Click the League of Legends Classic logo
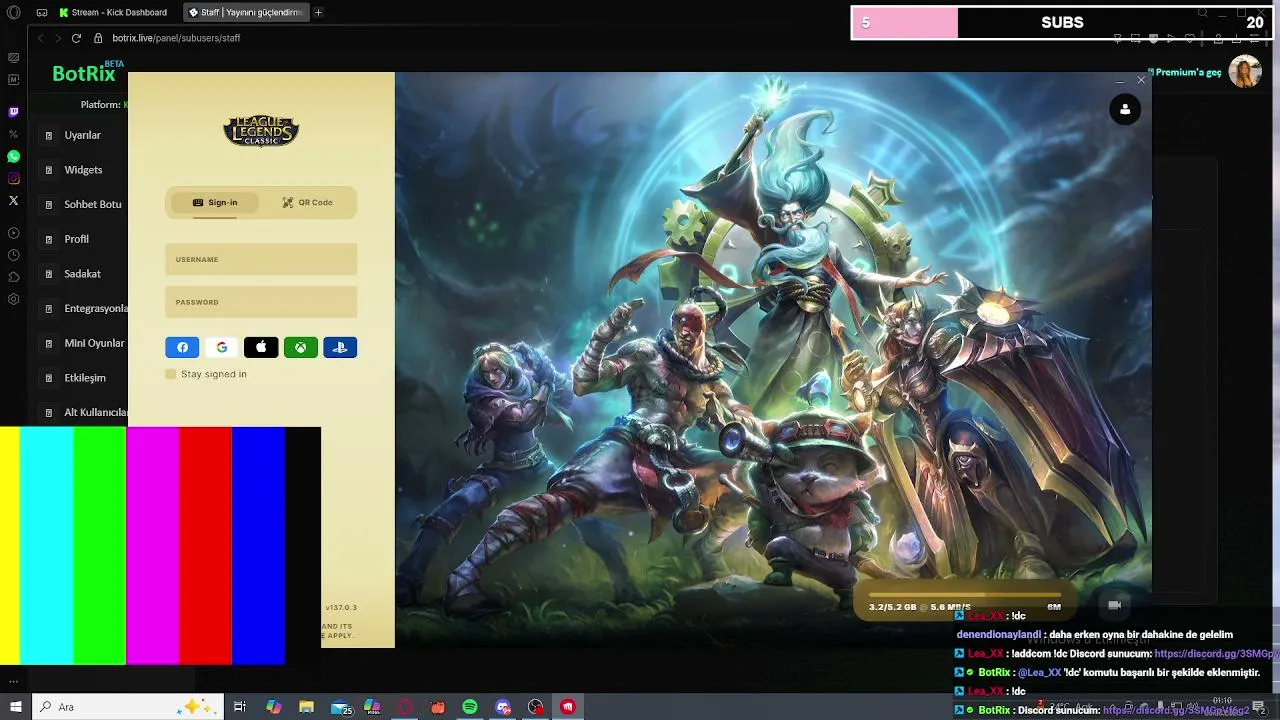 [x=261, y=130]
